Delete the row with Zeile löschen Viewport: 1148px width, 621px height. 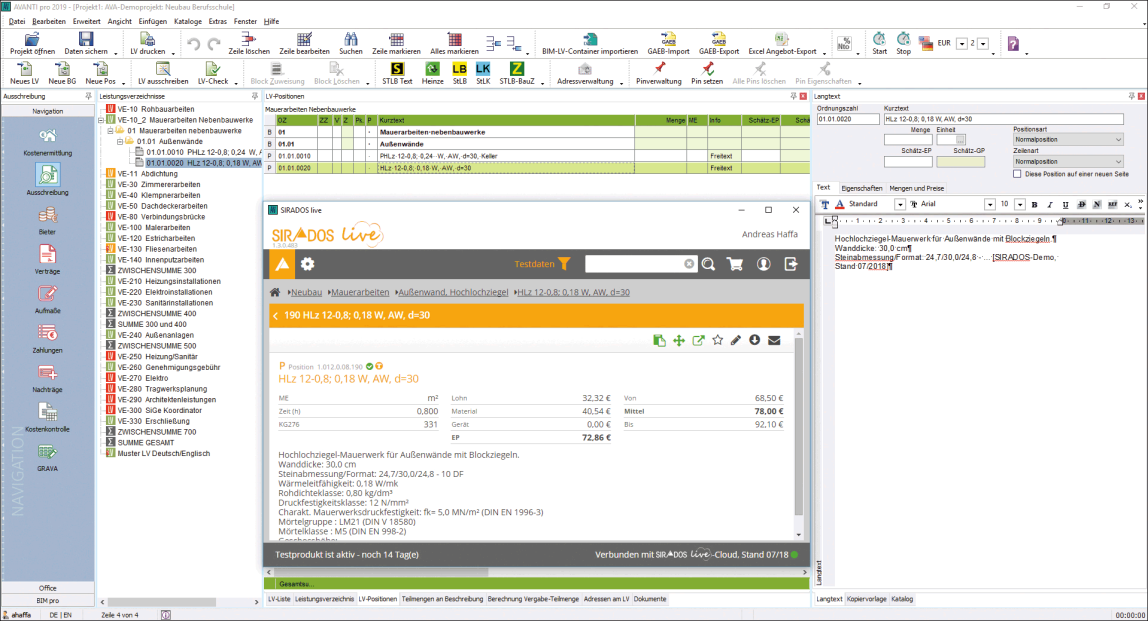point(249,44)
